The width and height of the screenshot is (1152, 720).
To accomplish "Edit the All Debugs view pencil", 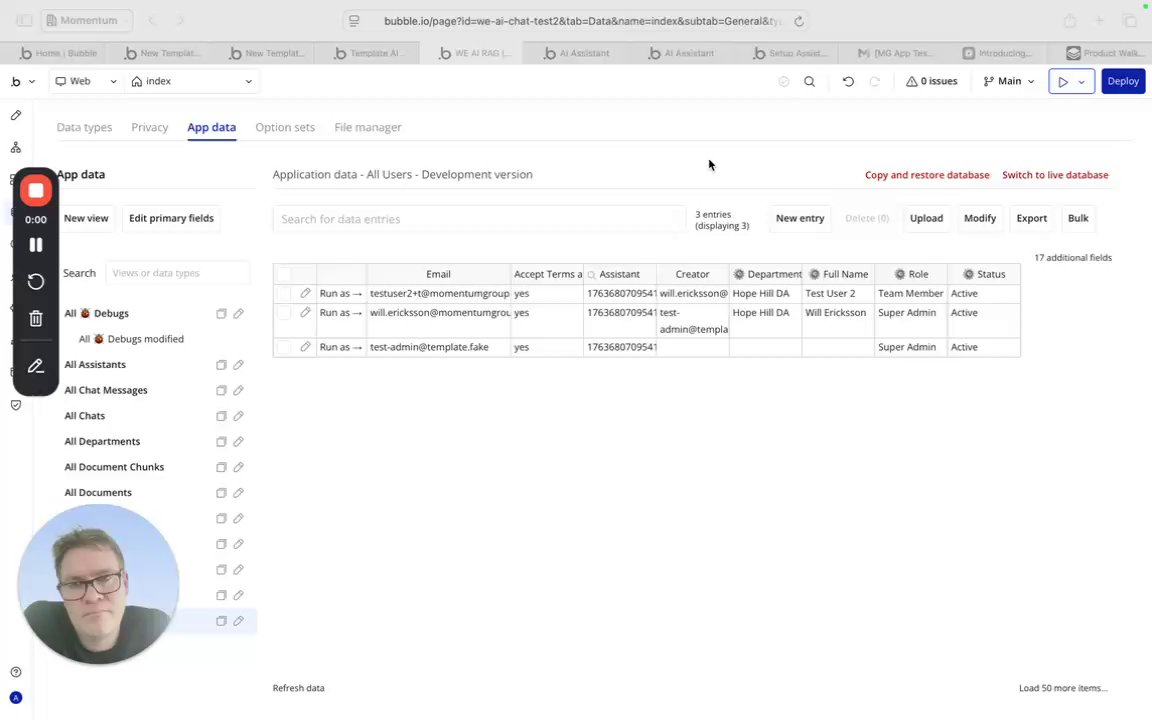I will pyautogui.click(x=238, y=314).
